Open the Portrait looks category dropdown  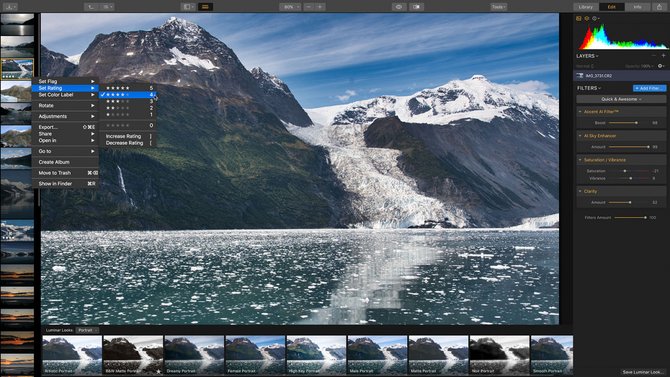[x=87, y=330]
